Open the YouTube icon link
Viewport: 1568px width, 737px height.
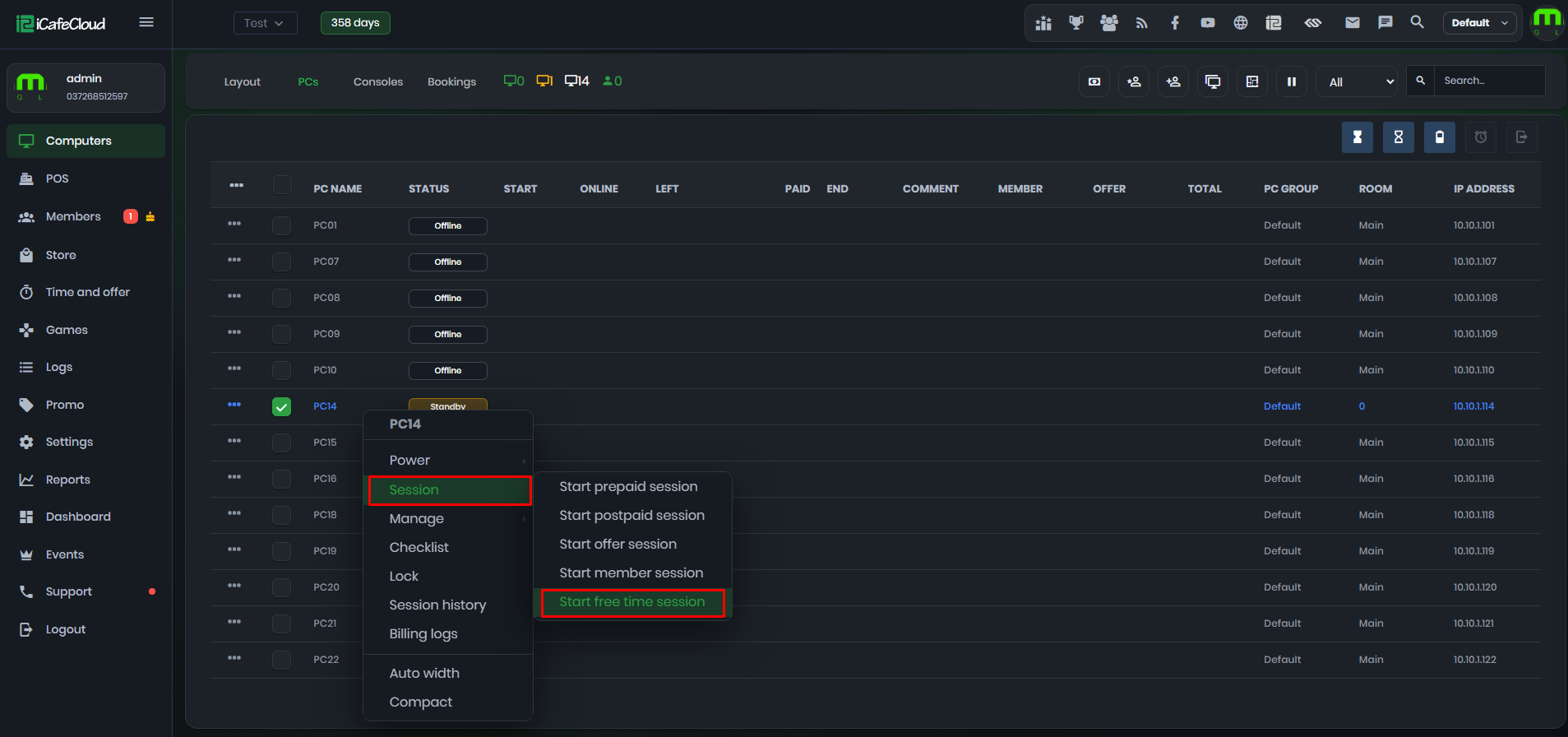(1208, 23)
